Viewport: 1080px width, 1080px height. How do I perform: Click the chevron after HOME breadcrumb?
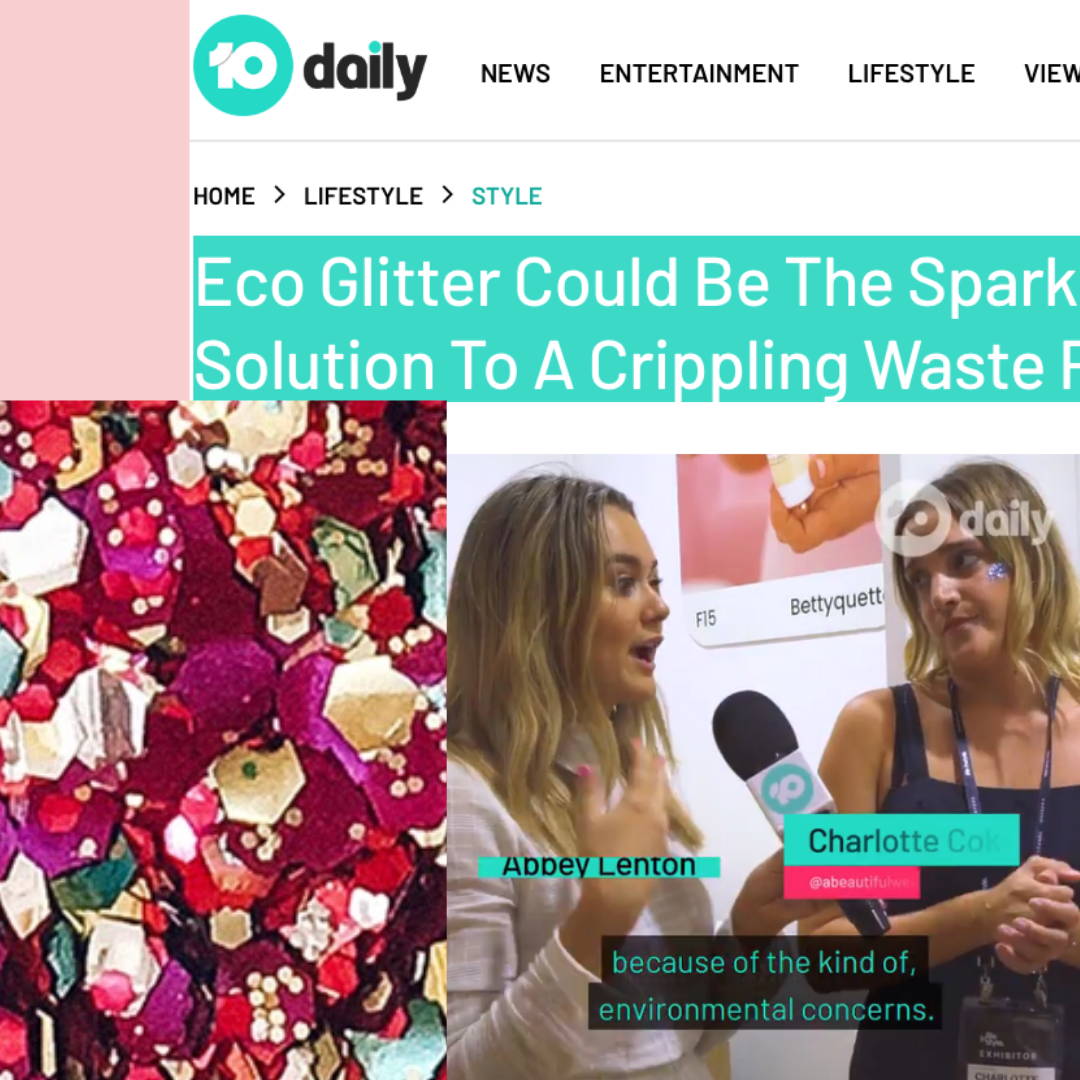click(x=279, y=196)
